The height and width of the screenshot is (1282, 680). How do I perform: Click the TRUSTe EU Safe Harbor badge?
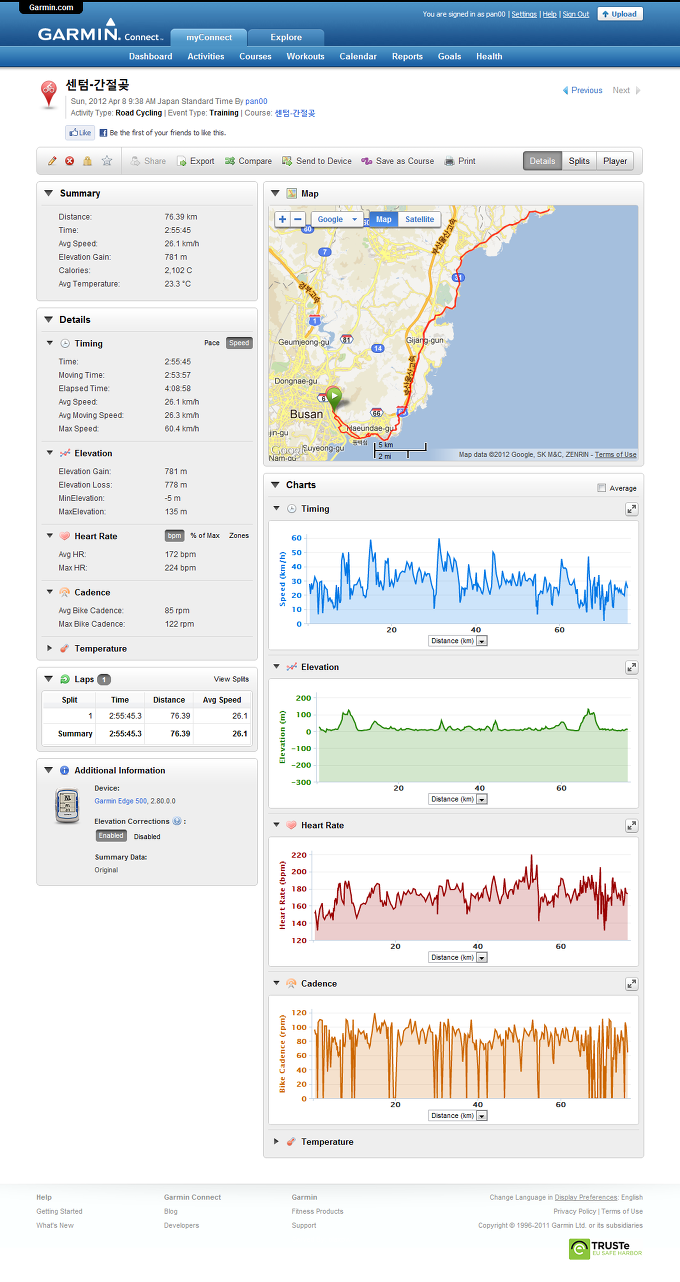pos(606,1248)
